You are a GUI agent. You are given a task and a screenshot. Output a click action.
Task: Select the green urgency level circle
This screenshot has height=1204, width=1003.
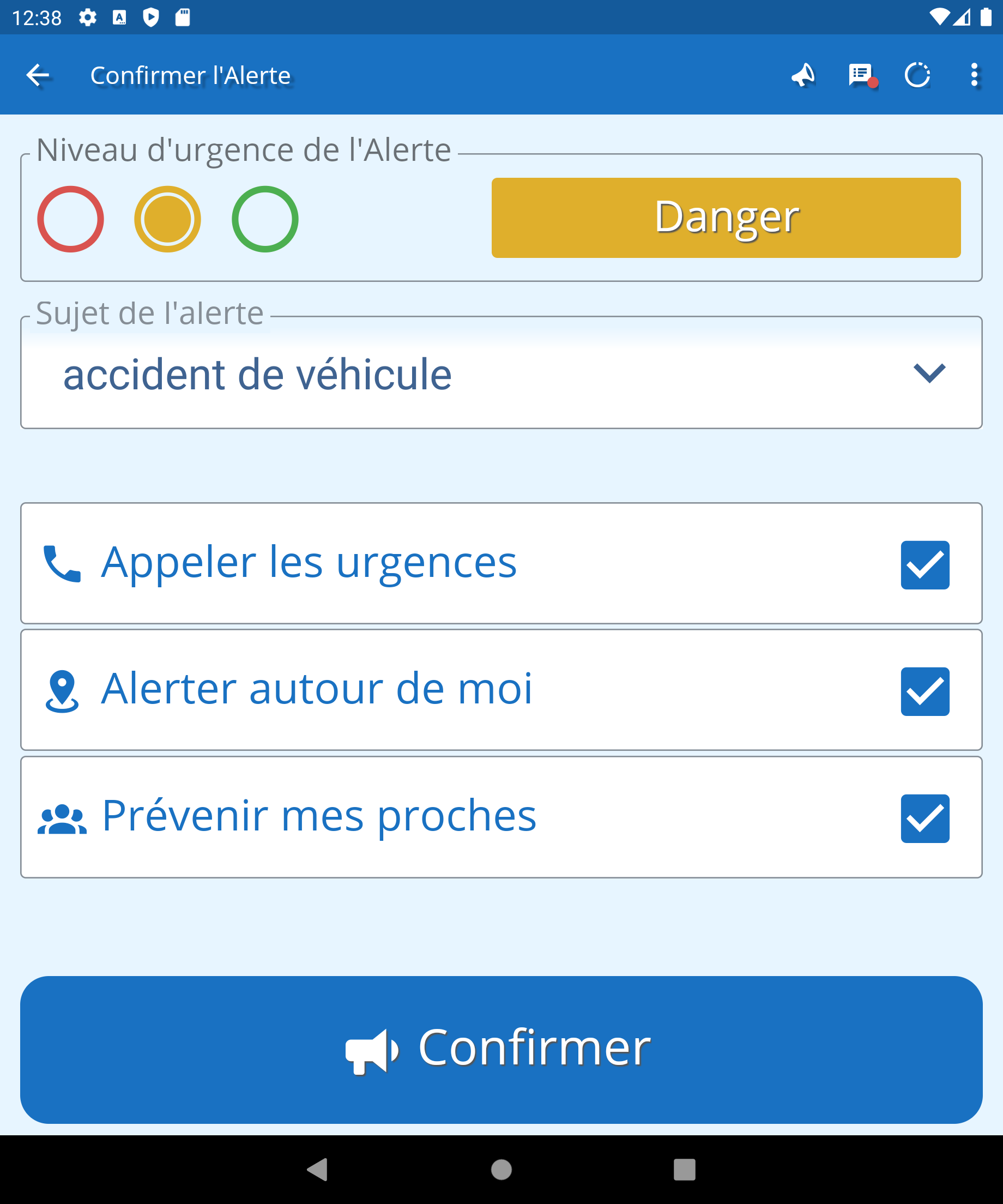pos(265,219)
